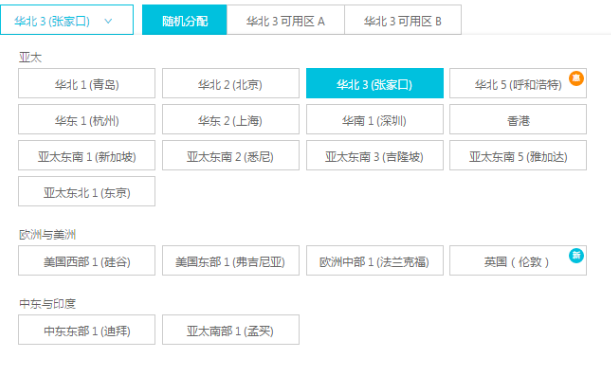Choose 欧洲中部 1 (法兰克福)
Image resolution: width=611 pixels, height=377 pixels.
click(x=375, y=260)
